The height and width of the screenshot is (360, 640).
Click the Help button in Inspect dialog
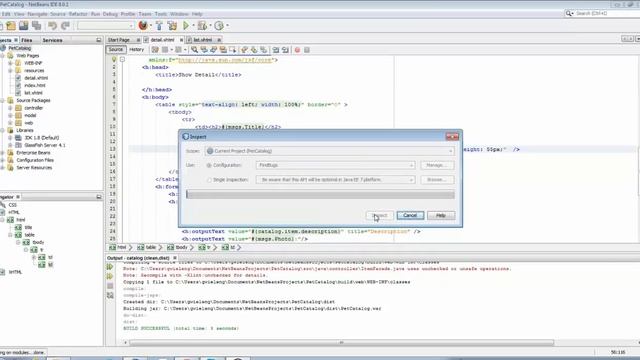point(441,215)
